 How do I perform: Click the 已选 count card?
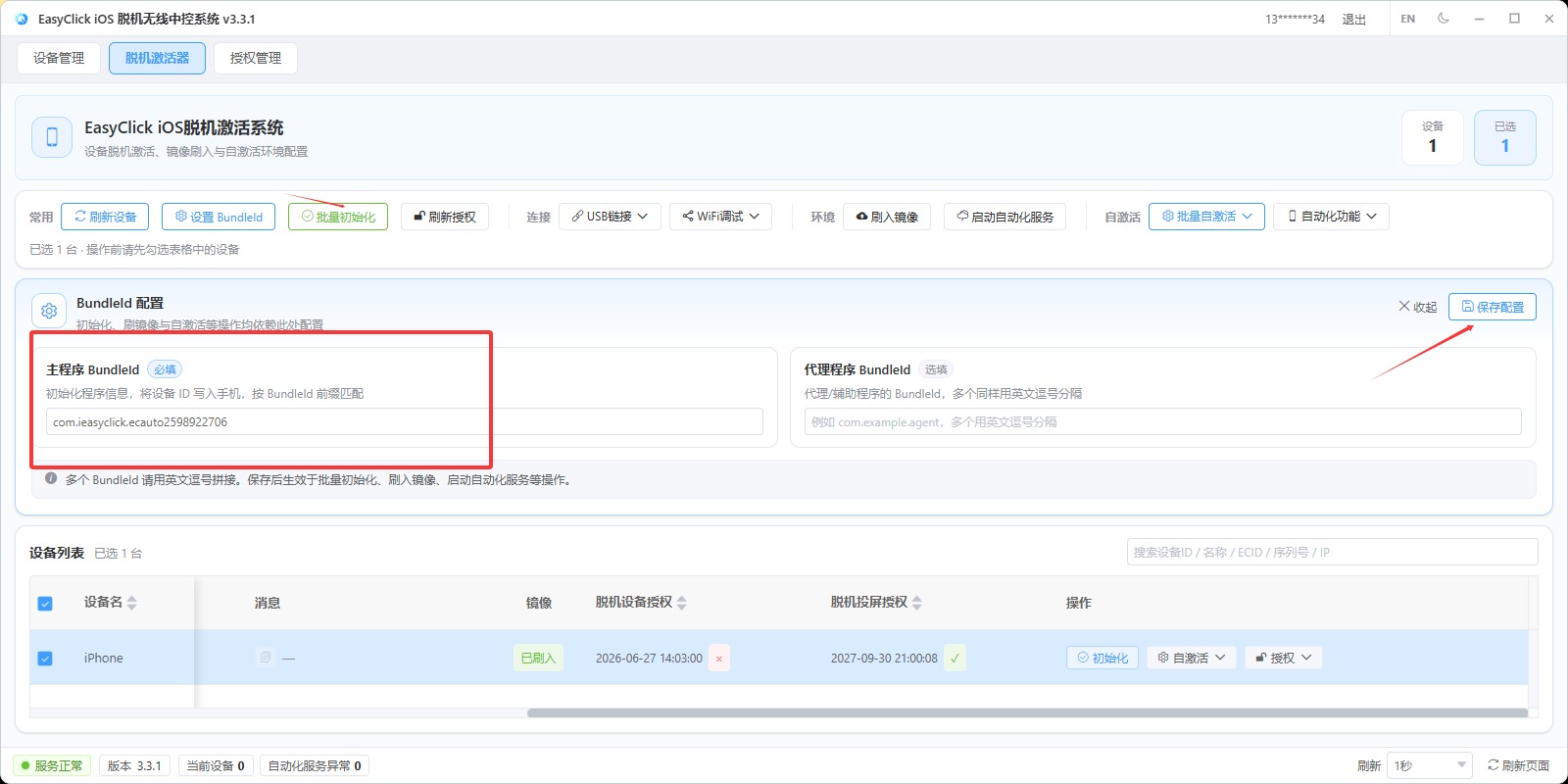pyautogui.click(x=1505, y=137)
